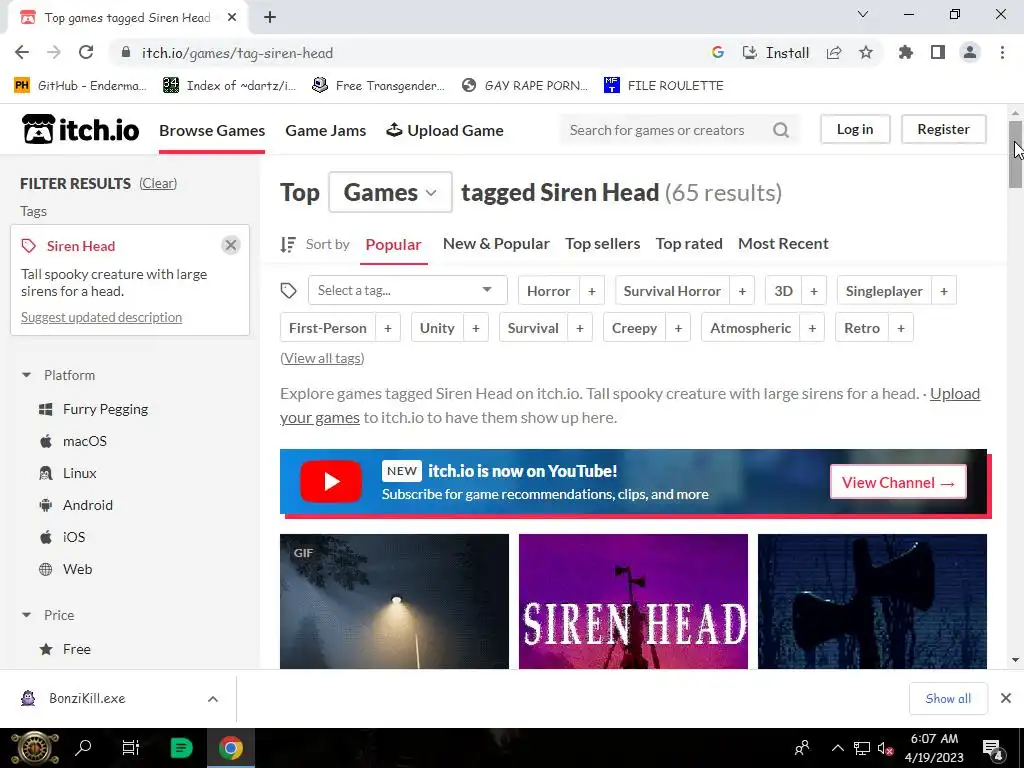This screenshot has height=768, width=1024.
Task: Open View all tags link
Action: coord(322,358)
